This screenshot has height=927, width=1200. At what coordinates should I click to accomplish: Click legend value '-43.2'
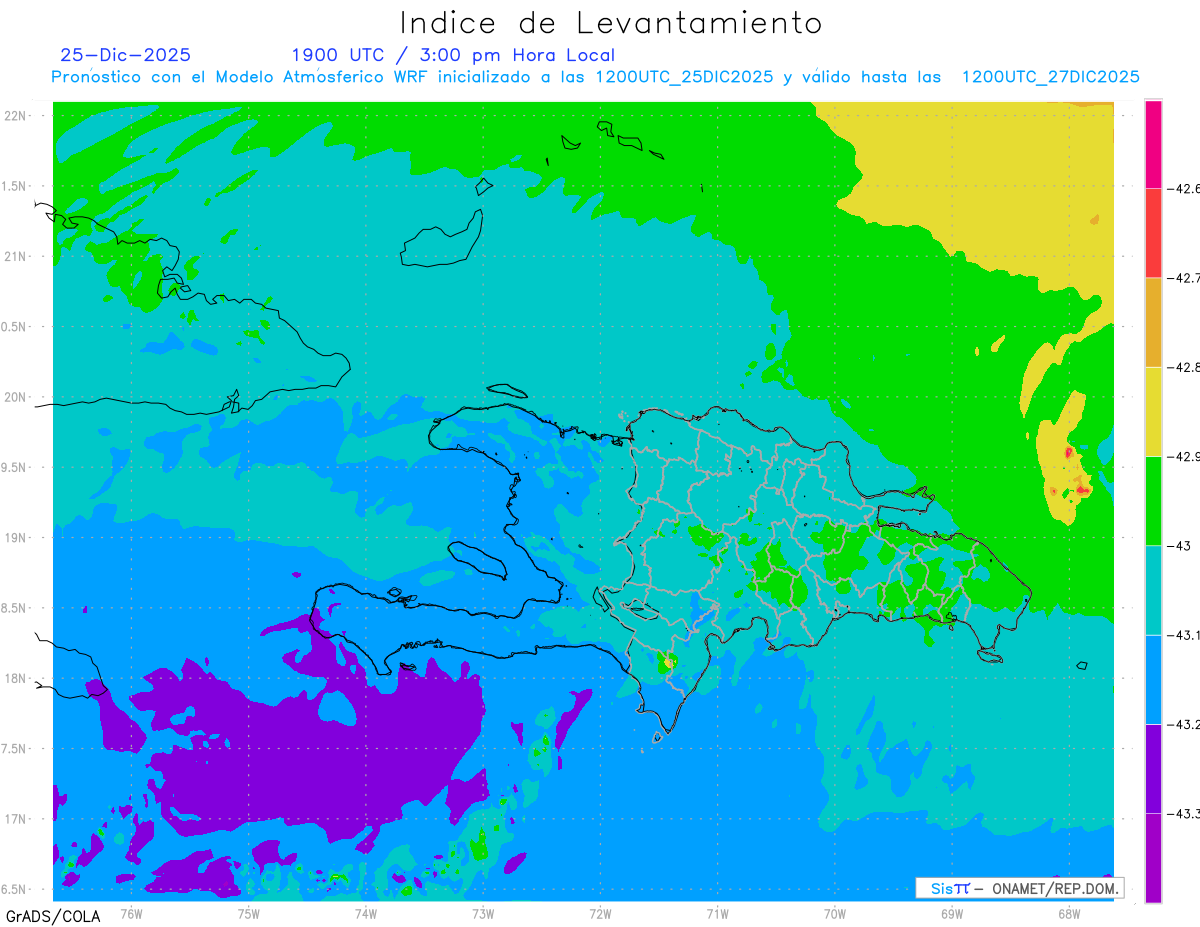[x=1182, y=724]
